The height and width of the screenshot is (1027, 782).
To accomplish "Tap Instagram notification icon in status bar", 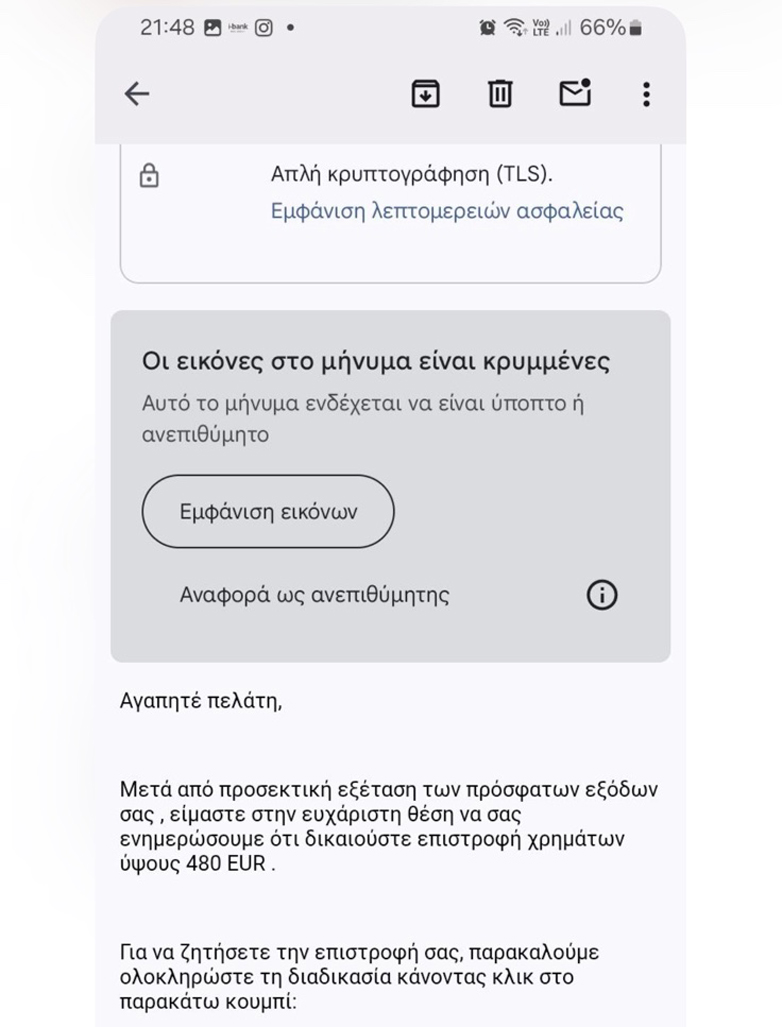I will (264, 28).
